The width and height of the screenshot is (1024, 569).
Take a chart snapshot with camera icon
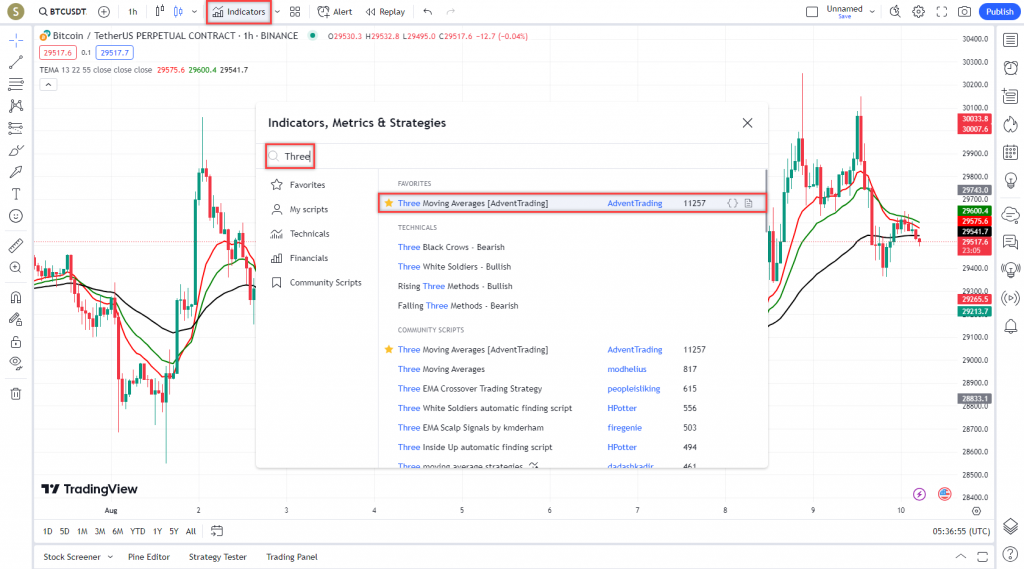(x=964, y=12)
